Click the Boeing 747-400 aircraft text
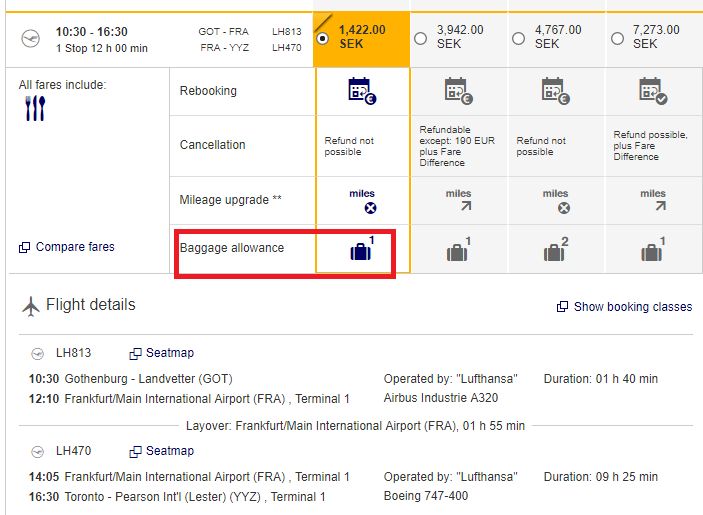703x515 pixels. click(x=426, y=496)
